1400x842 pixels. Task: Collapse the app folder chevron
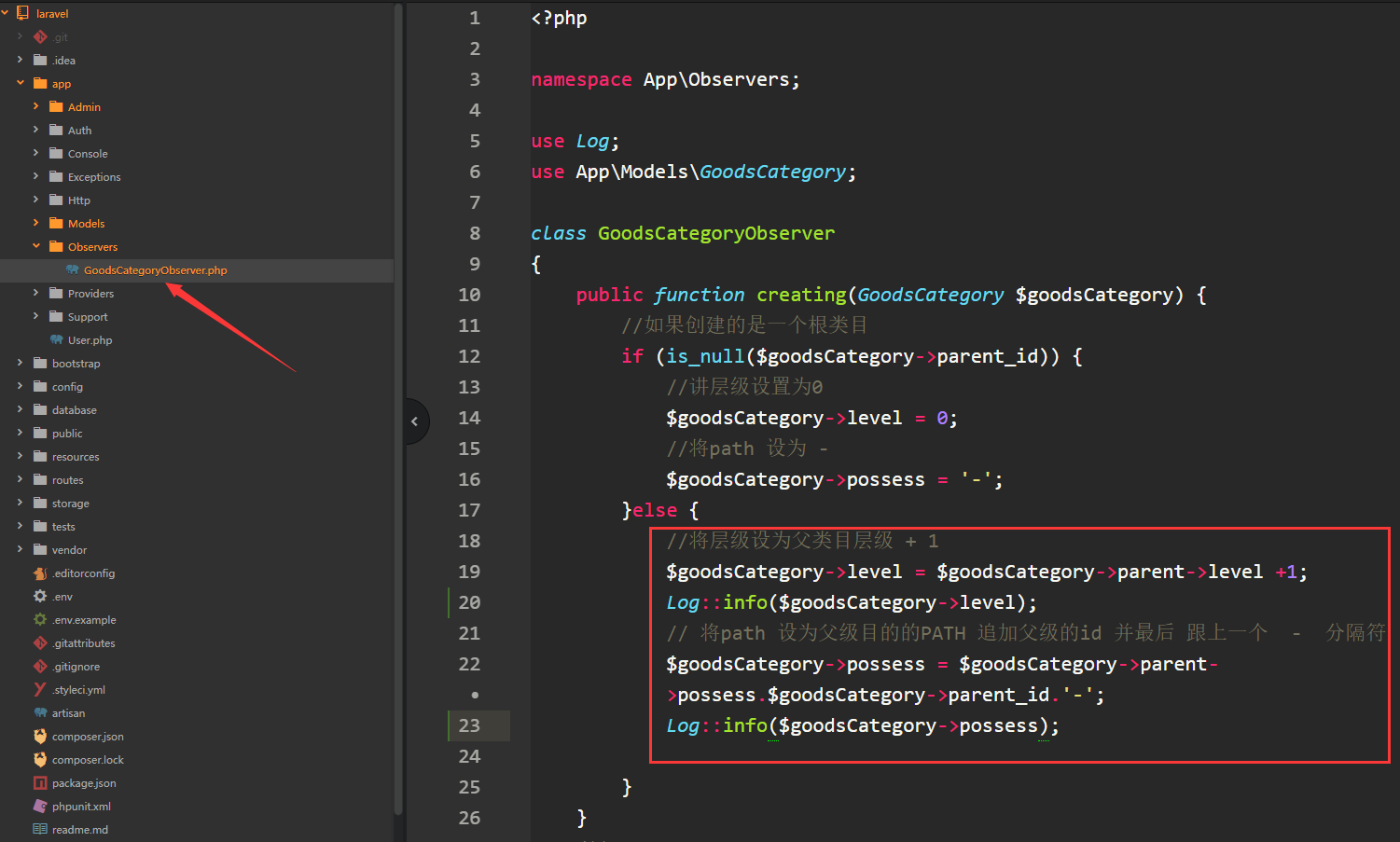(x=21, y=83)
